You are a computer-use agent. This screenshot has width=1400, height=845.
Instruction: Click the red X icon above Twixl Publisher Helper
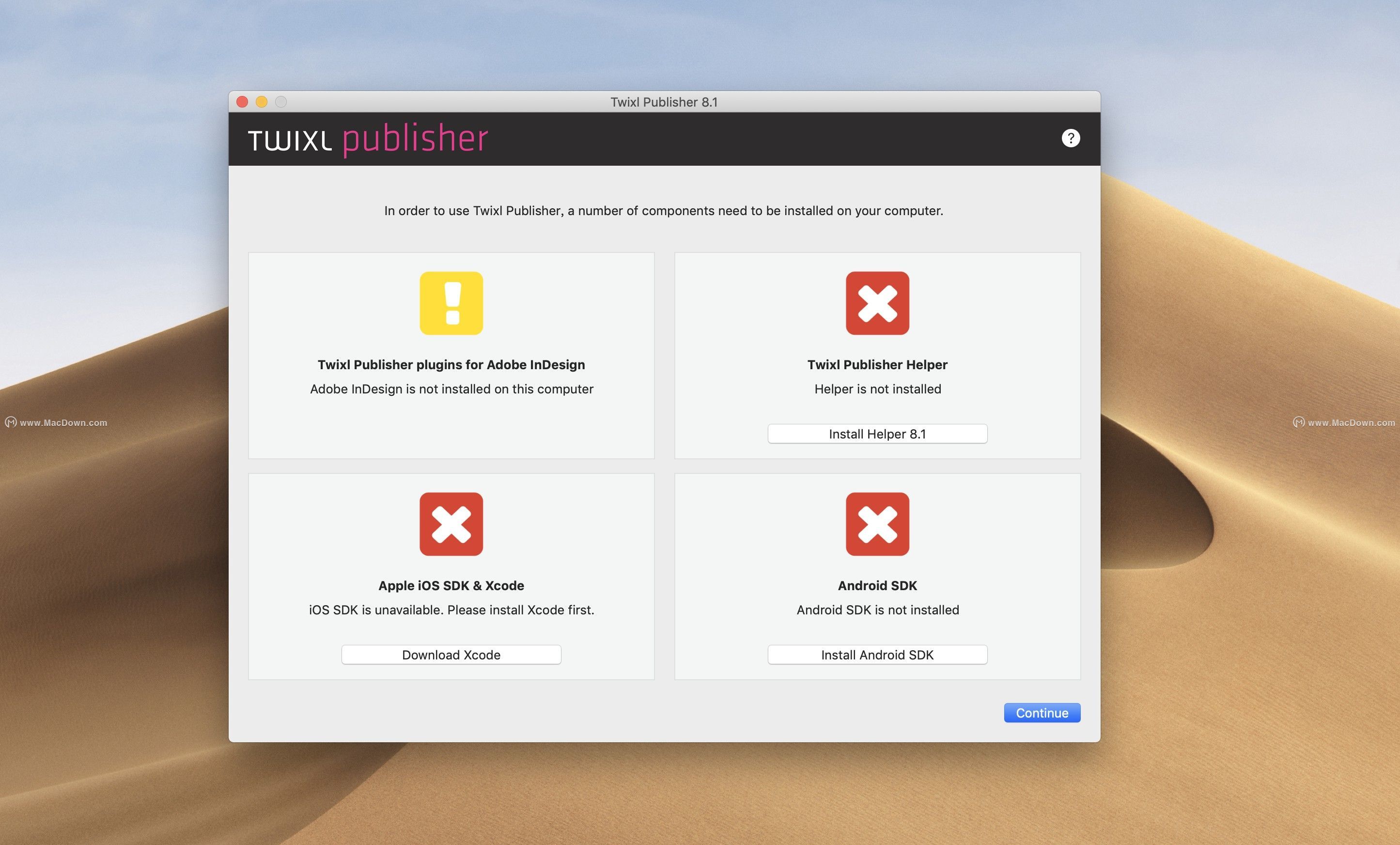point(877,303)
